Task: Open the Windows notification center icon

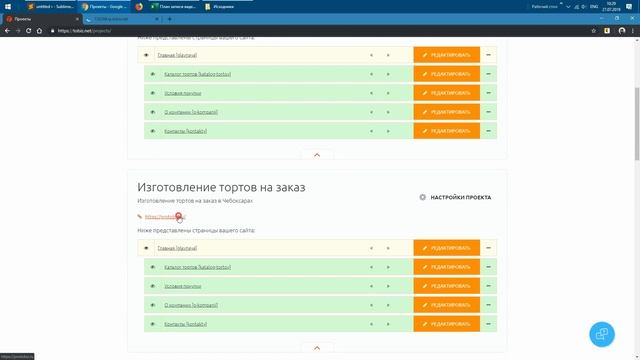Action: click(629, 7)
